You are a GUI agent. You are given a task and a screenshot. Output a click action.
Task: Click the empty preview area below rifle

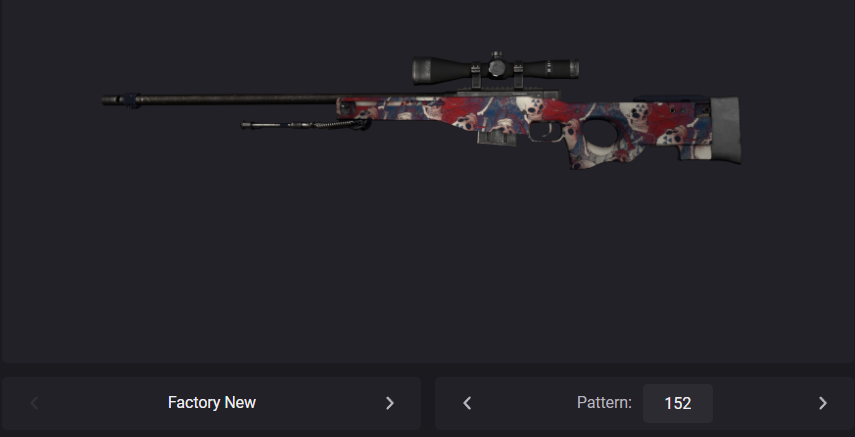(x=428, y=262)
